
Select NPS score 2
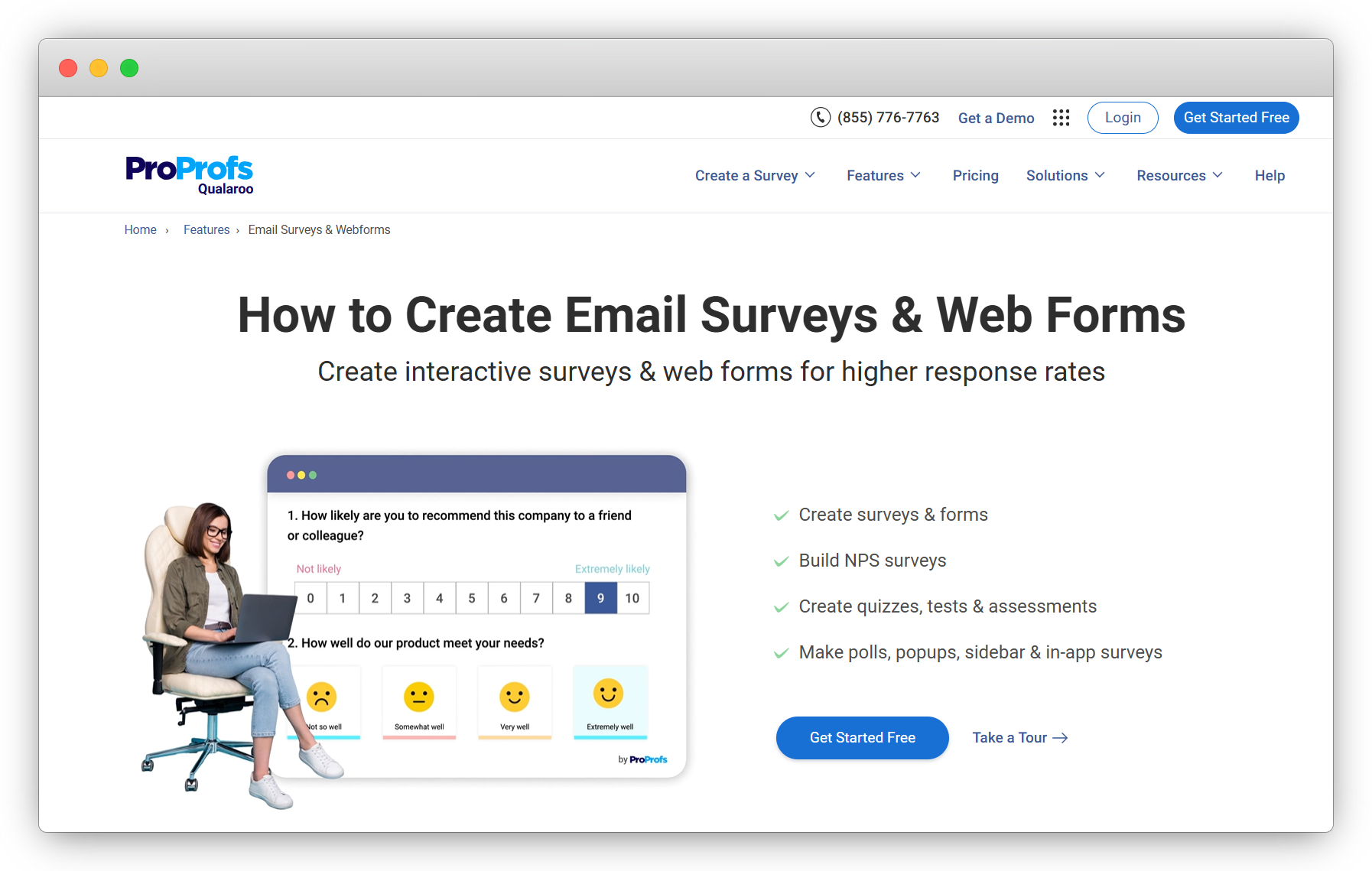(375, 598)
